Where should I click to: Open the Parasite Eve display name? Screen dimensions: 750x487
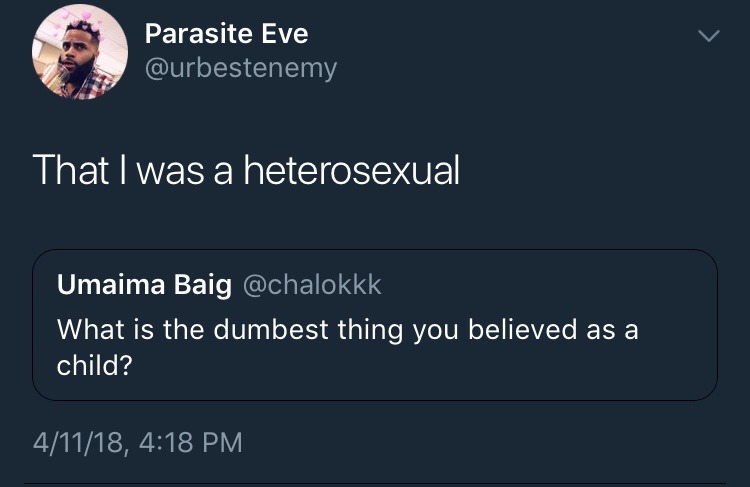[x=226, y=33]
